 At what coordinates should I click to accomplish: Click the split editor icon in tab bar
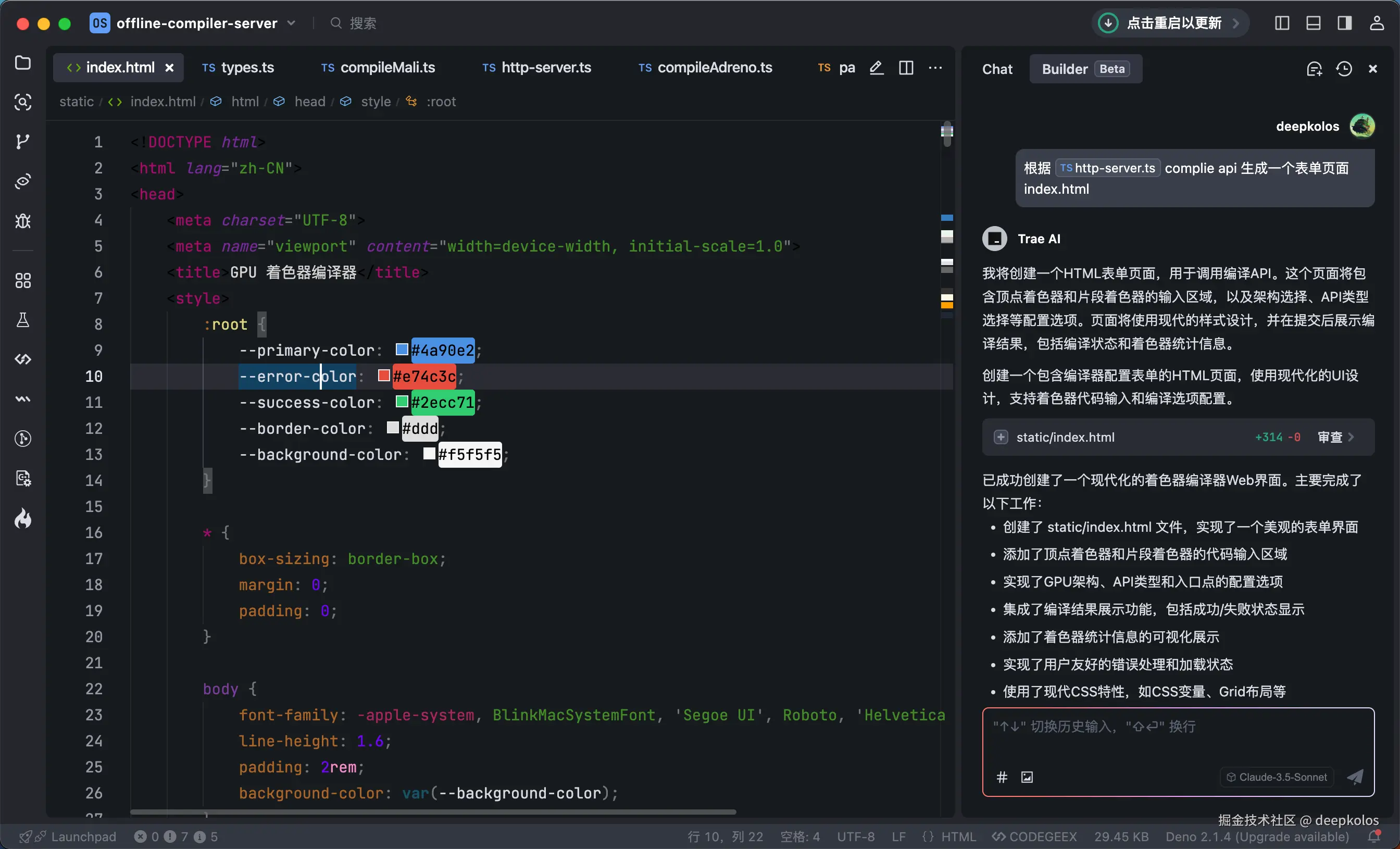(906, 68)
